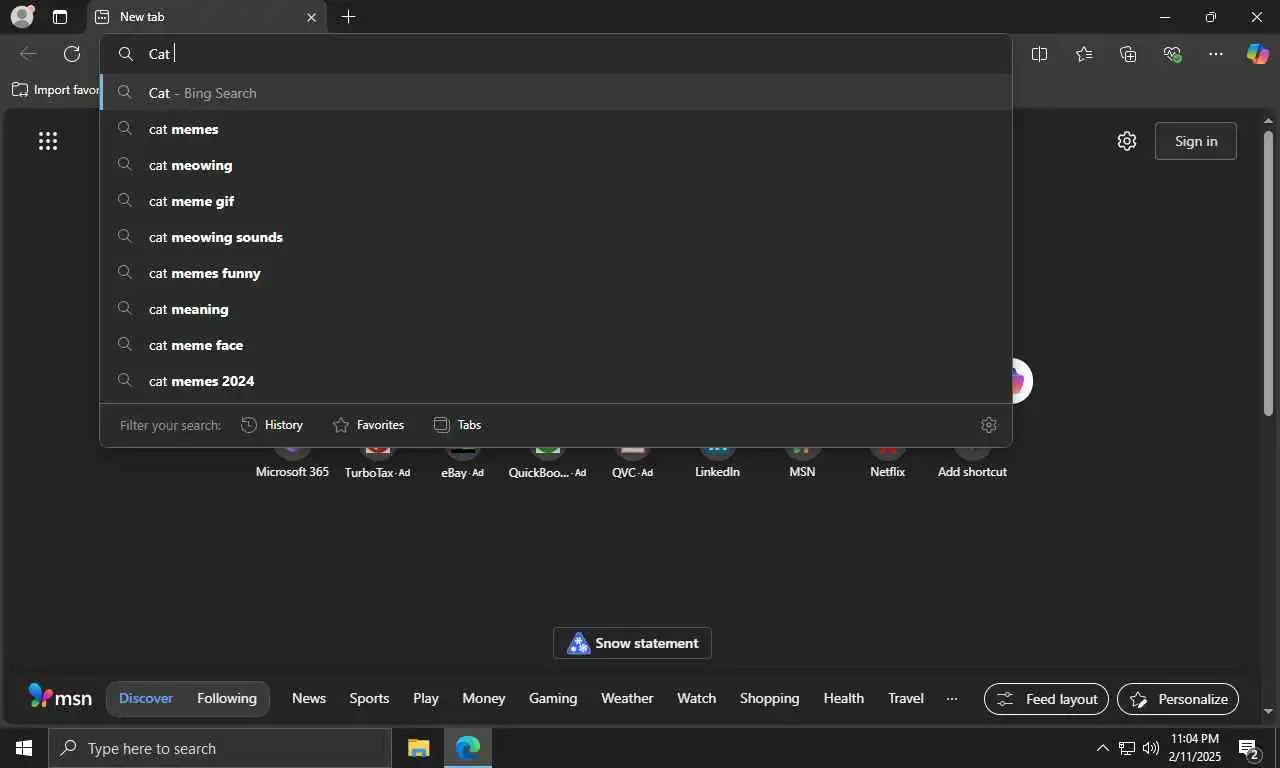The height and width of the screenshot is (768, 1280).
Task: Click in the address bar input
Action: [556, 54]
